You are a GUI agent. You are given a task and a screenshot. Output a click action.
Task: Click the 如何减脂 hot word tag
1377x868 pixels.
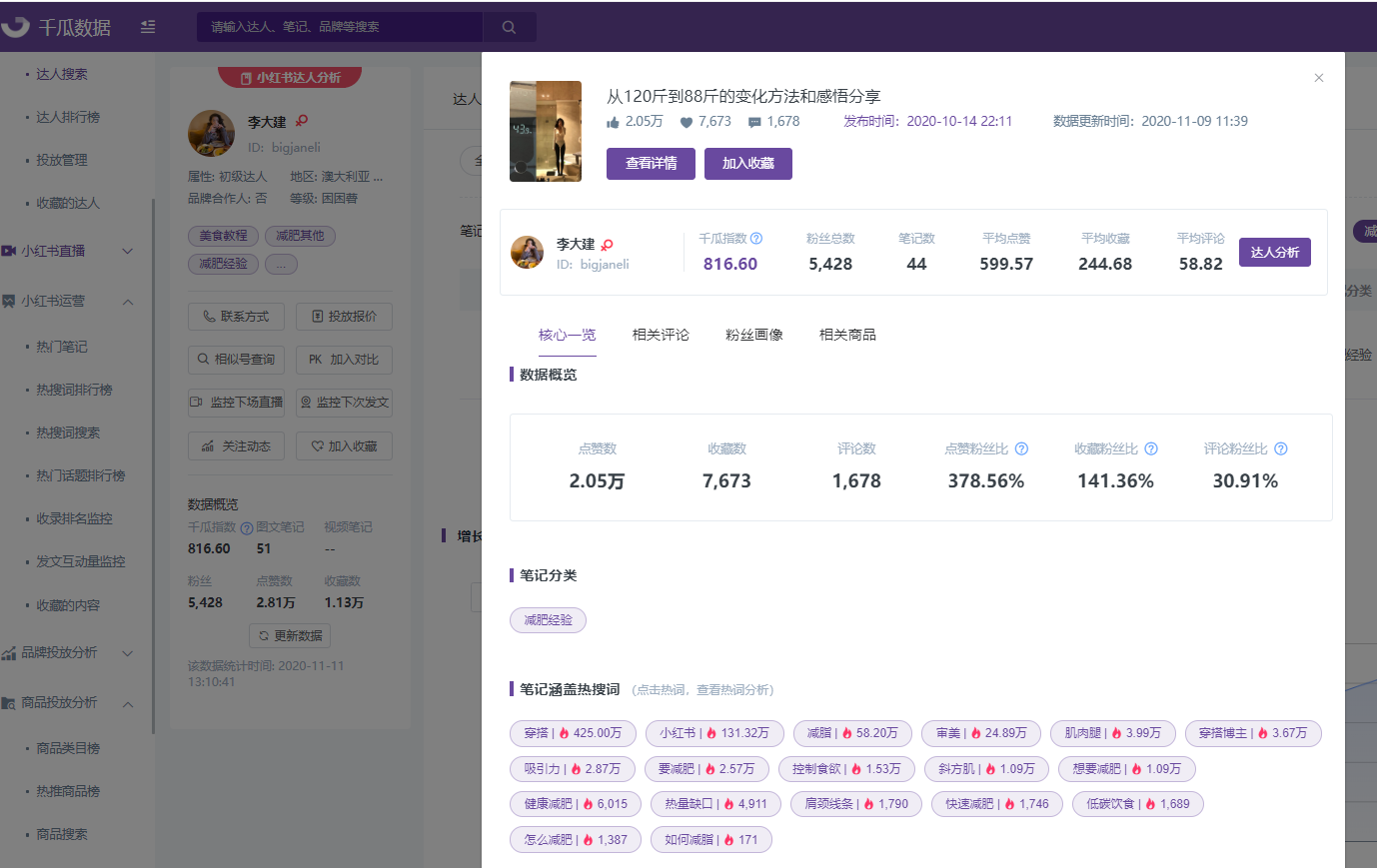click(711, 840)
